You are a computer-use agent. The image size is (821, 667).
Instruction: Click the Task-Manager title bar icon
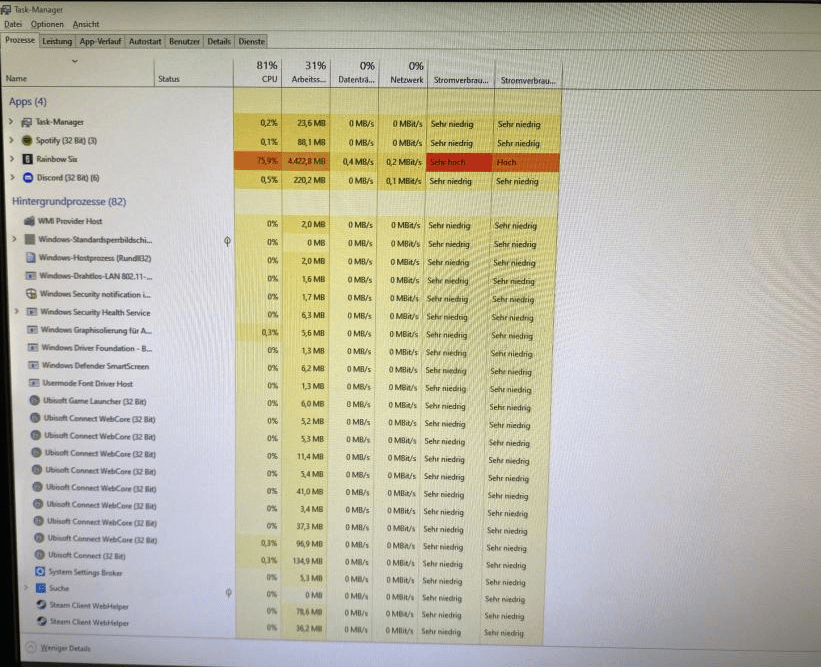[x=5, y=9]
